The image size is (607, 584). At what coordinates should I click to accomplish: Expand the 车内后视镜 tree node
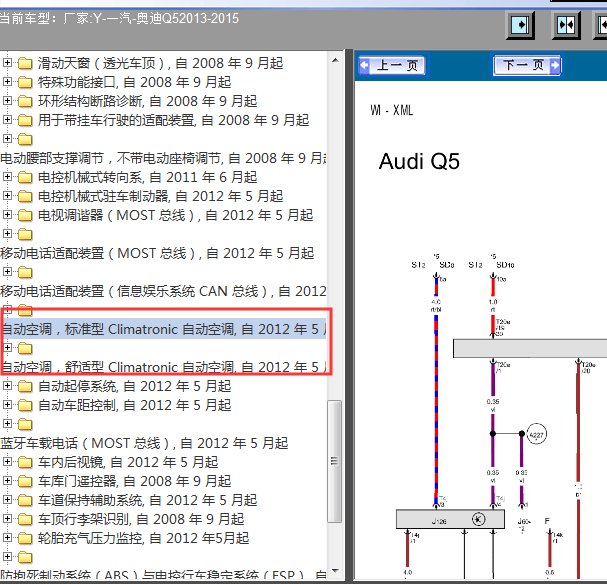click(x=7, y=461)
